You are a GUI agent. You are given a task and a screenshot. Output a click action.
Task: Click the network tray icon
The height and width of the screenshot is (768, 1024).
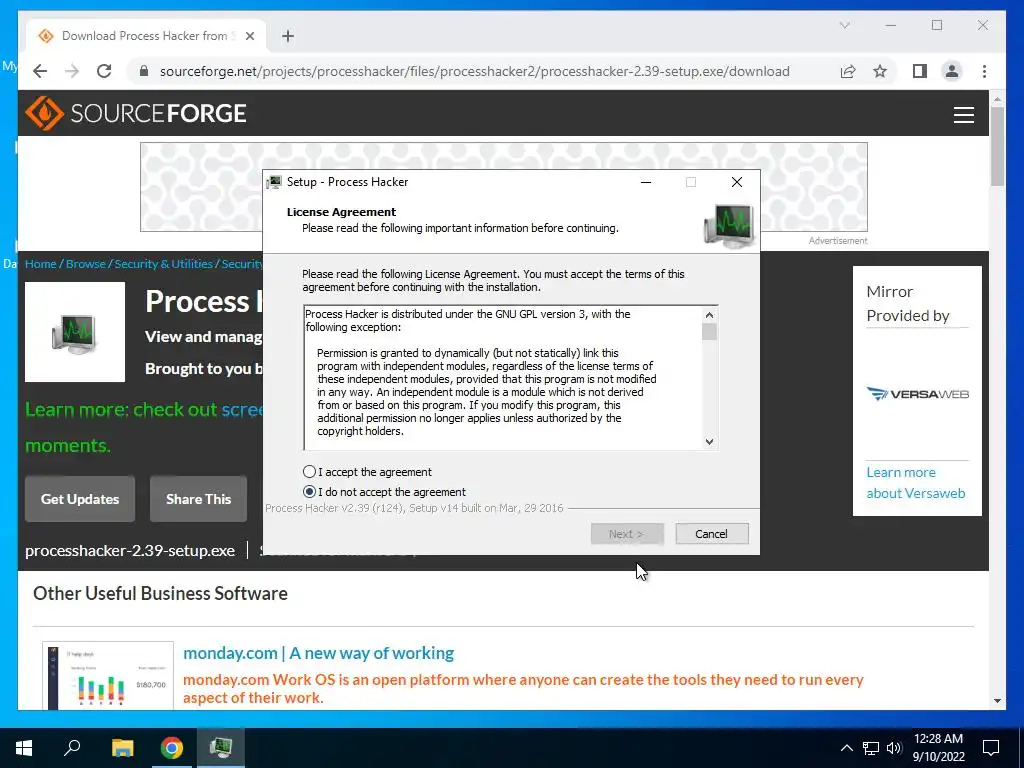[871, 748]
